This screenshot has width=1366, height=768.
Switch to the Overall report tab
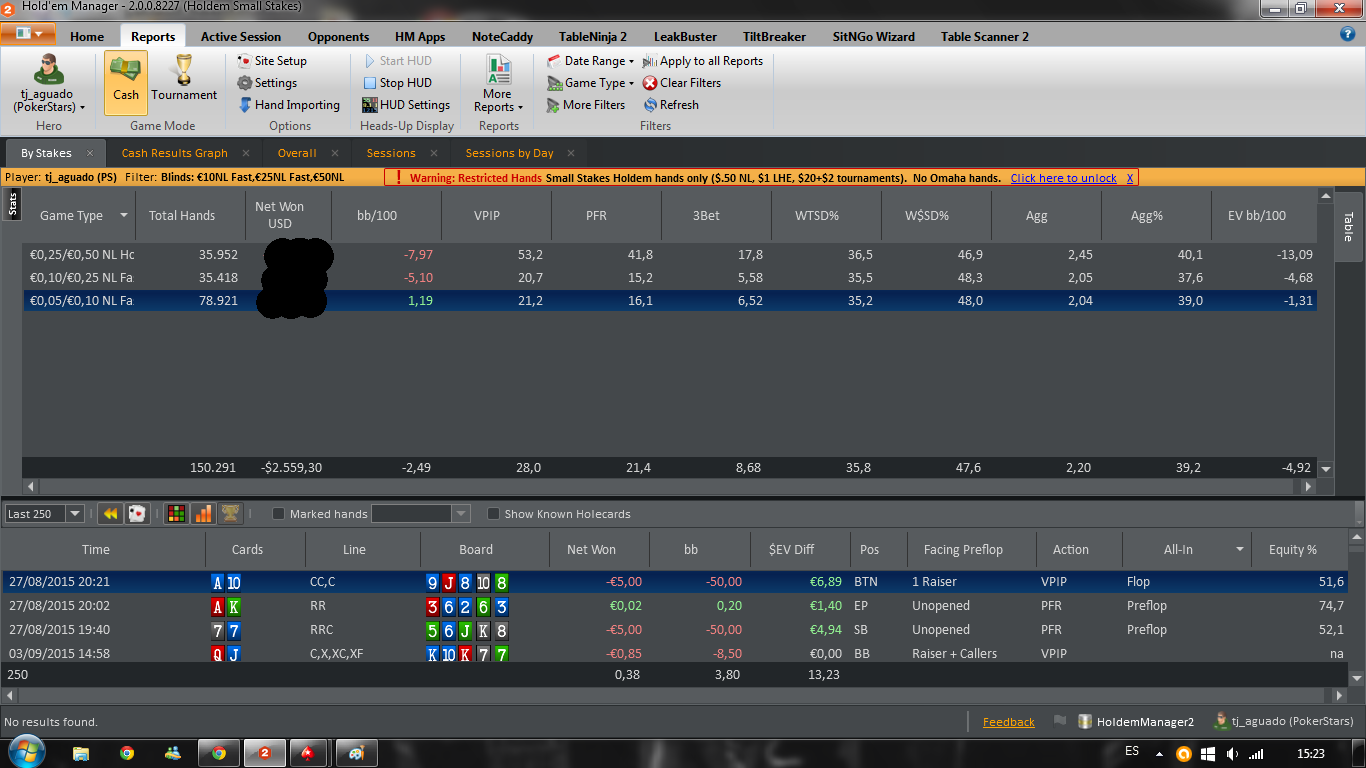[x=297, y=153]
